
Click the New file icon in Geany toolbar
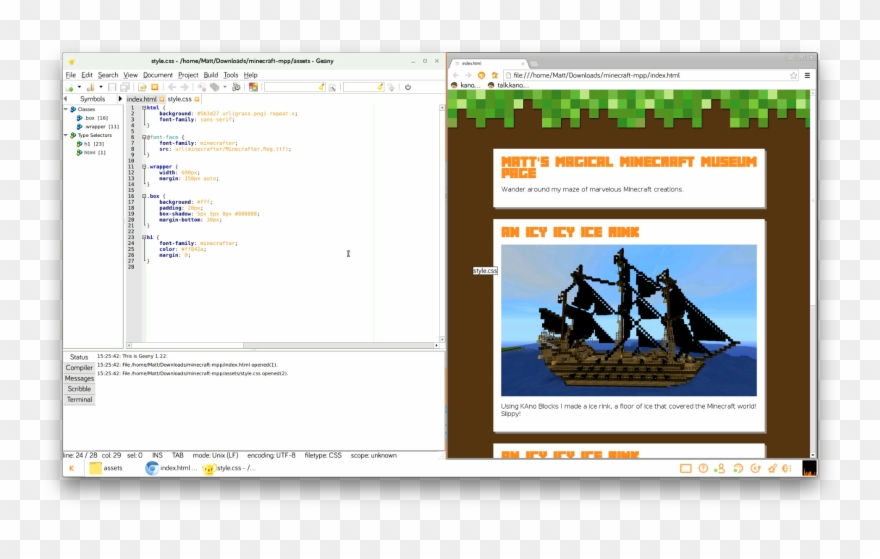[x=70, y=88]
